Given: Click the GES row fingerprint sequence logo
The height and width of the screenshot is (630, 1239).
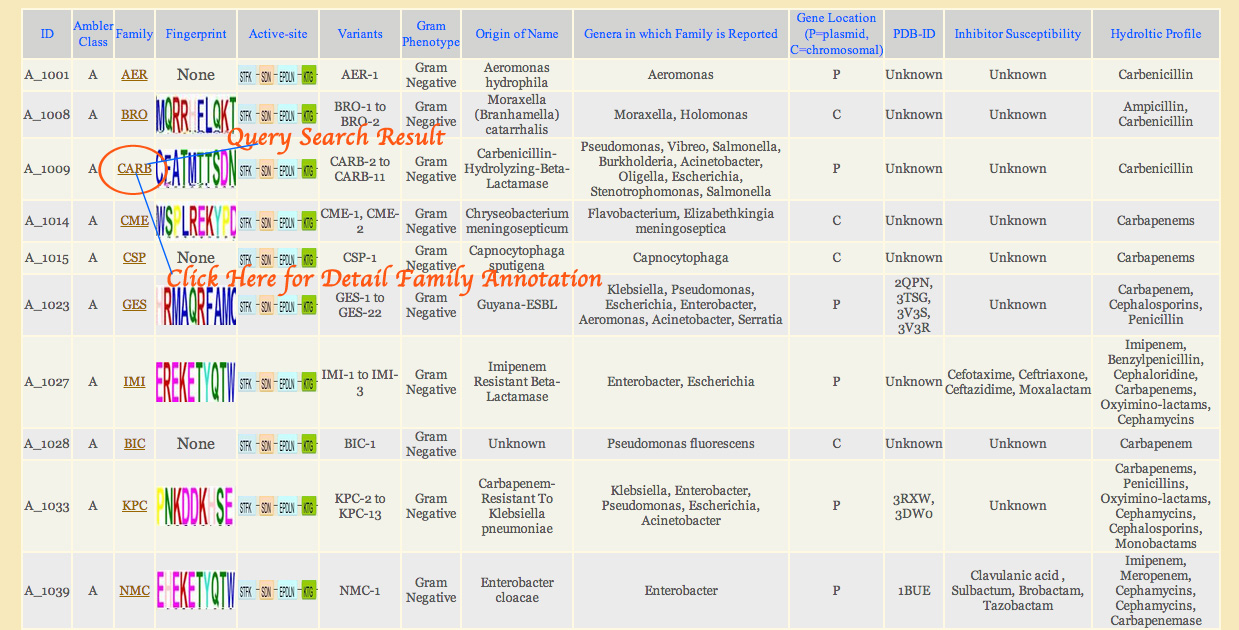Looking at the screenshot, I should pyautogui.click(x=196, y=305).
